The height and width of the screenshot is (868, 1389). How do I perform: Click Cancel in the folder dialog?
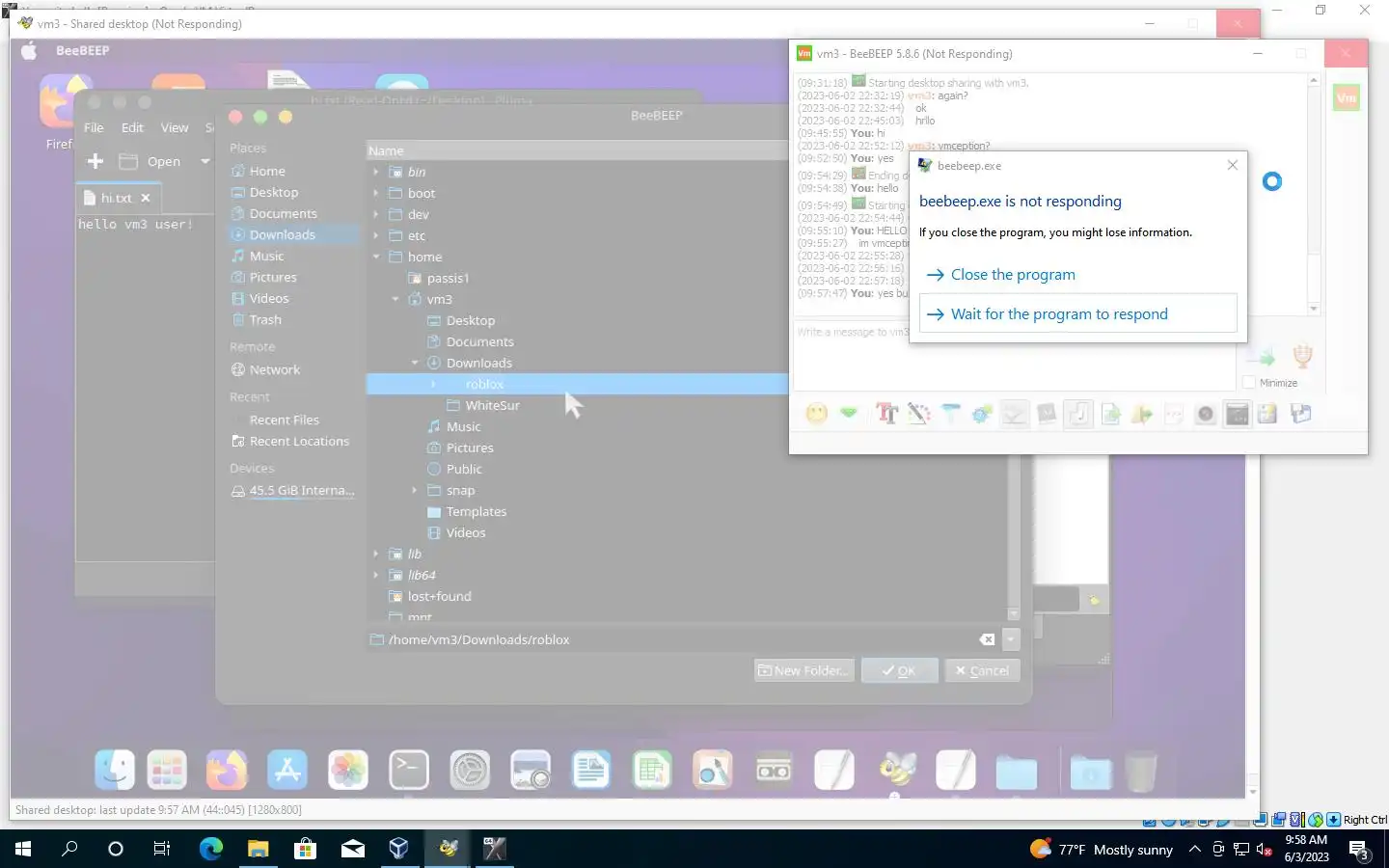tap(982, 670)
